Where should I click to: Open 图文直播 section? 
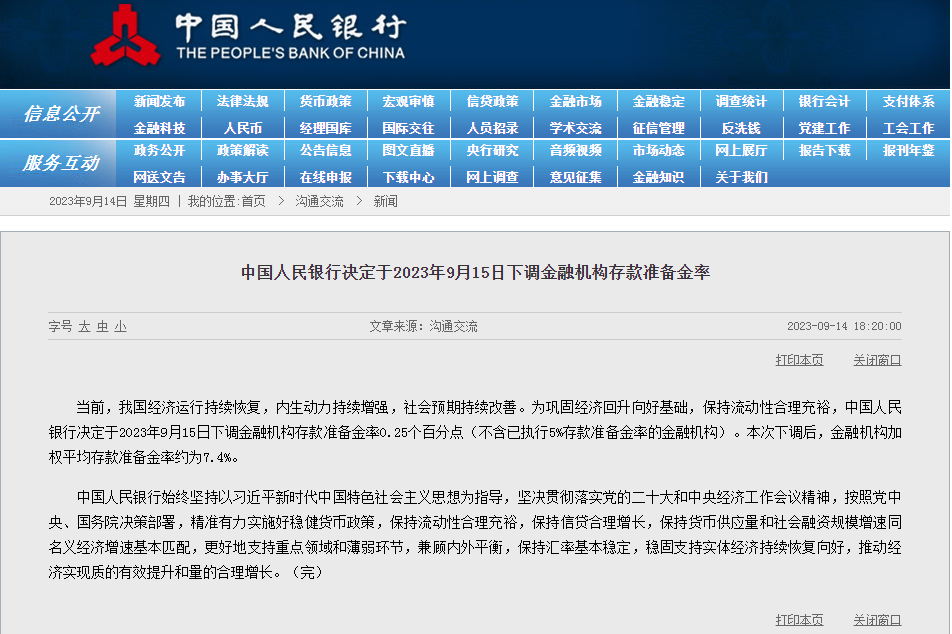click(x=409, y=150)
